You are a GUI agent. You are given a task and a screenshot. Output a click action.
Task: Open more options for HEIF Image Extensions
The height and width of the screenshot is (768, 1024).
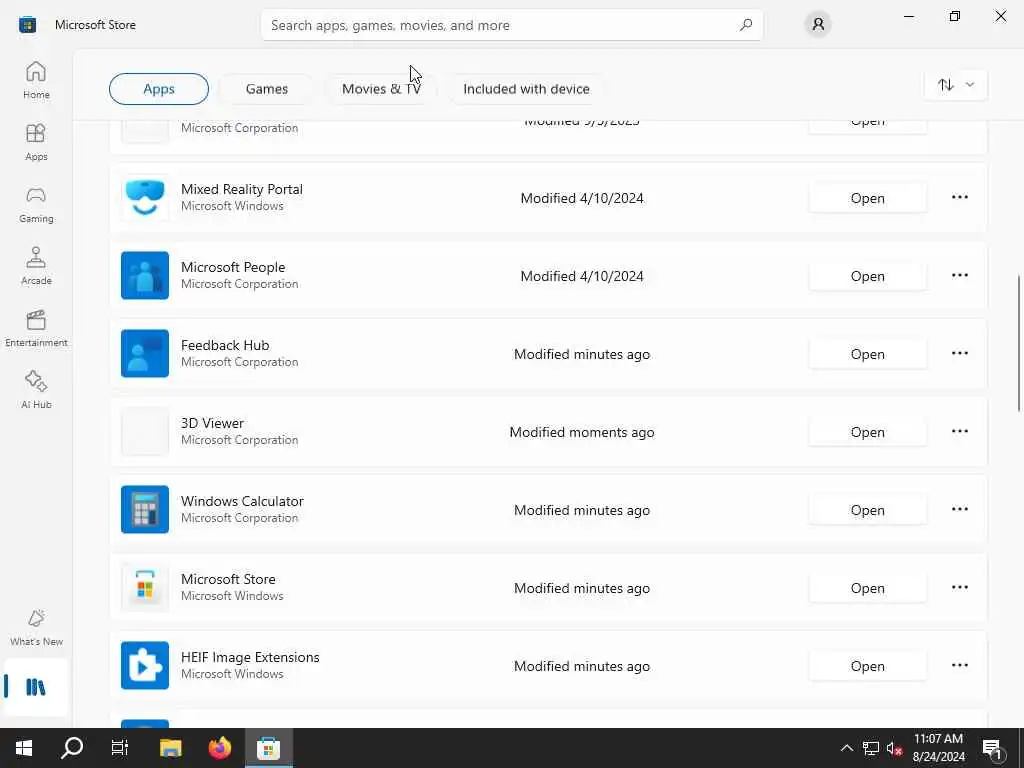pos(959,665)
